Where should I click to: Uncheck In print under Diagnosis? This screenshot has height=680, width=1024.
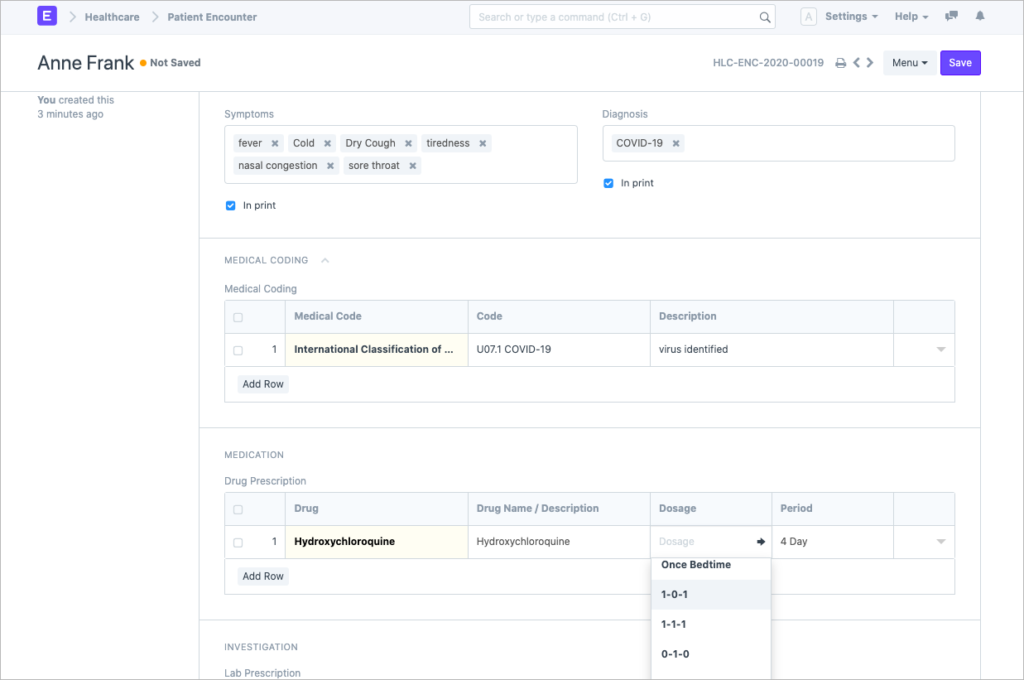coord(609,184)
